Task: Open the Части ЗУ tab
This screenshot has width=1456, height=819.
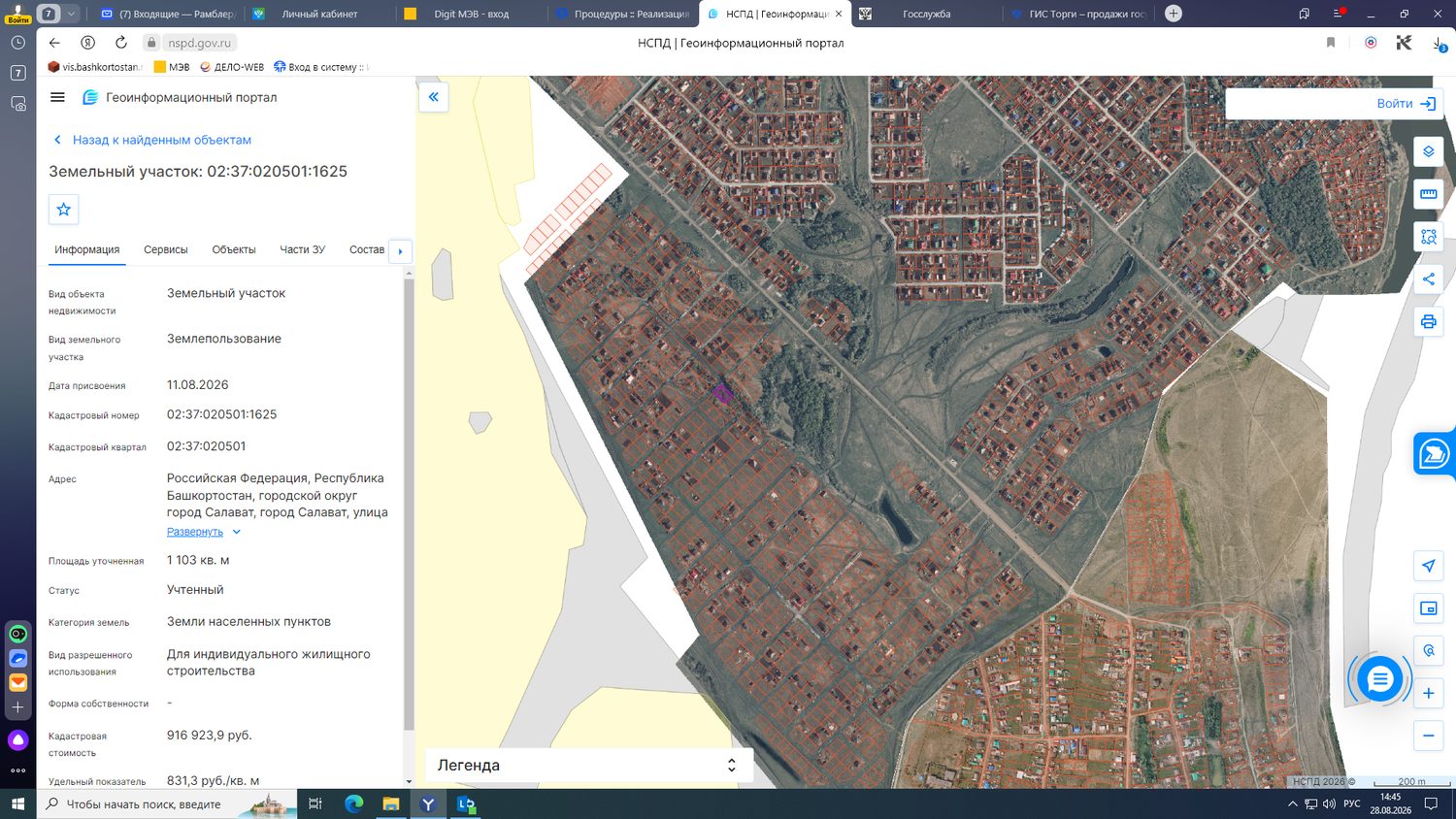Action: click(x=303, y=249)
